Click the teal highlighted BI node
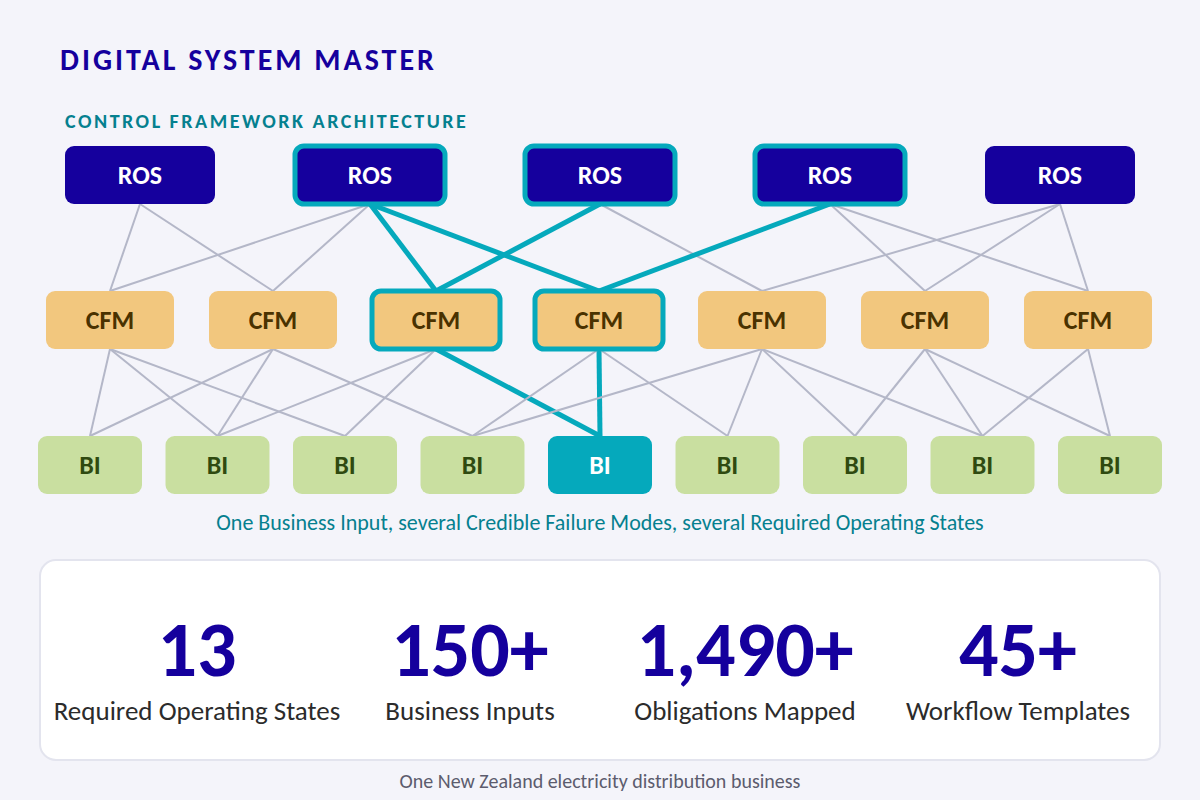 coord(600,465)
